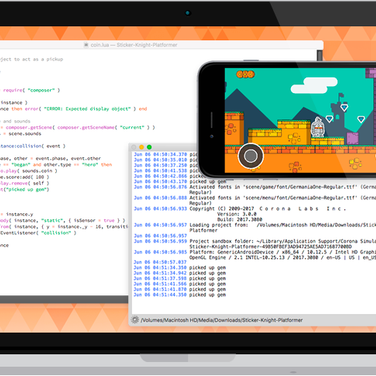Click the event.phase, event.other code line
The height and width of the screenshot is (376, 376).
pos(50,158)
